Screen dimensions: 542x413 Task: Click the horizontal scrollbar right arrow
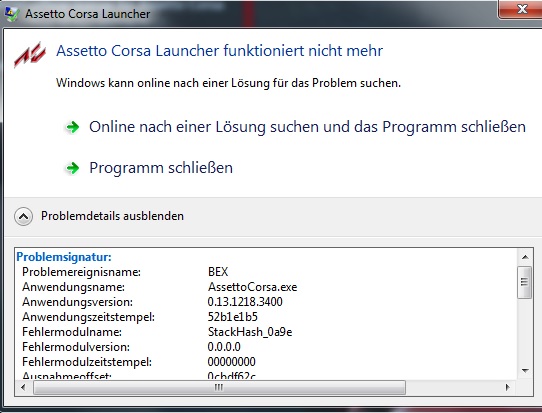pos(507,387)
